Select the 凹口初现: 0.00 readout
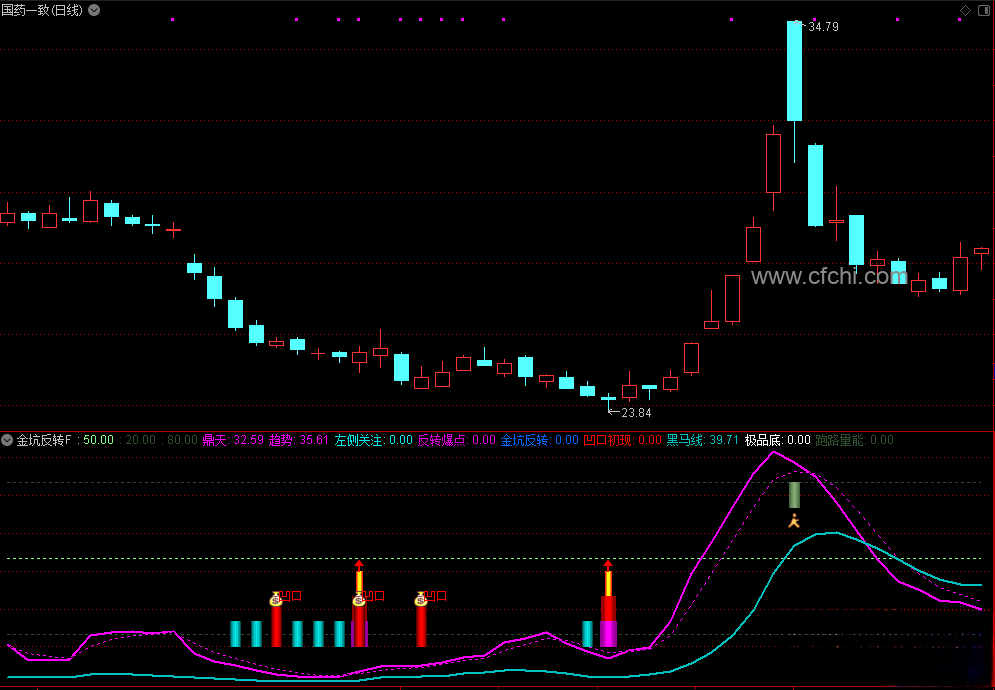Screen dimensions: 995x690 [x=623, y=440]
